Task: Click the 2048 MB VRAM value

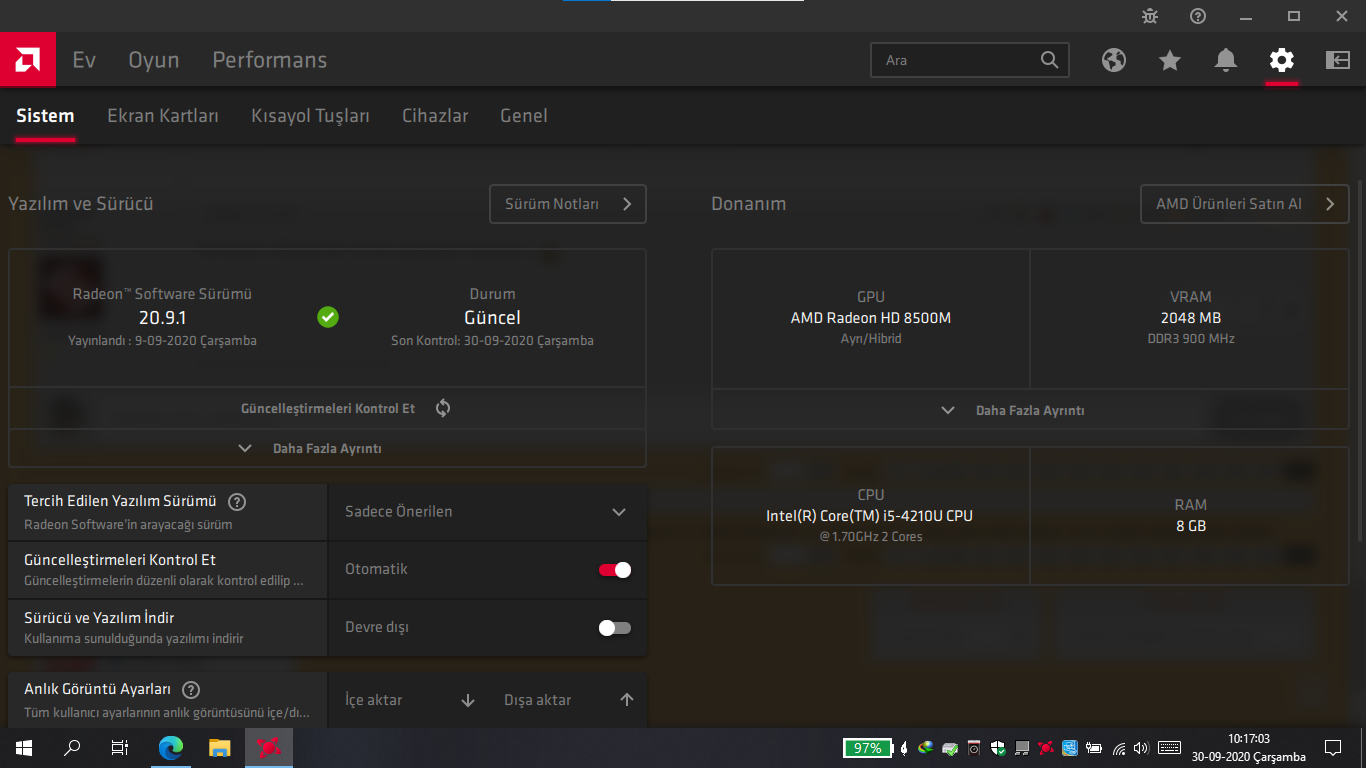Action: (1191, 318)
